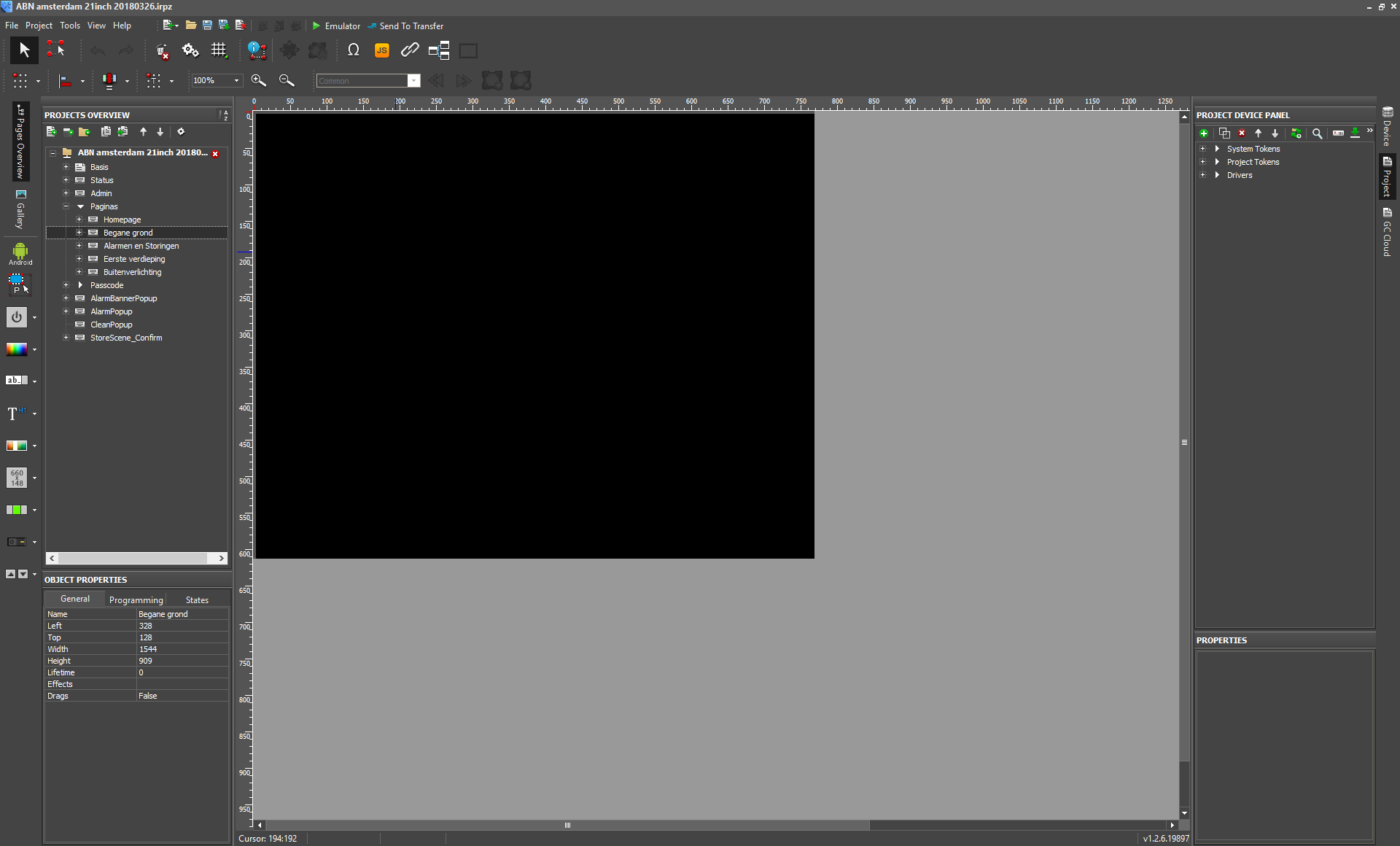This screenshot has height=846, width=1400.
Task: Activate the arrow selection tool
Action: click(24, 50)
